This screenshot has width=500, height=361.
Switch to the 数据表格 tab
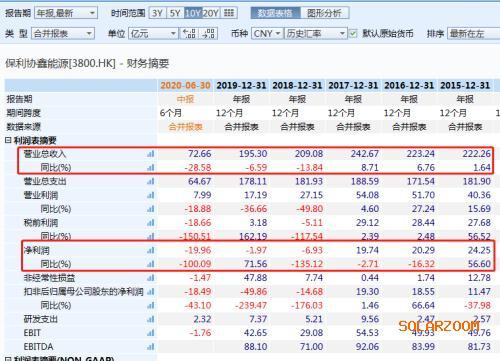[275, 13]
